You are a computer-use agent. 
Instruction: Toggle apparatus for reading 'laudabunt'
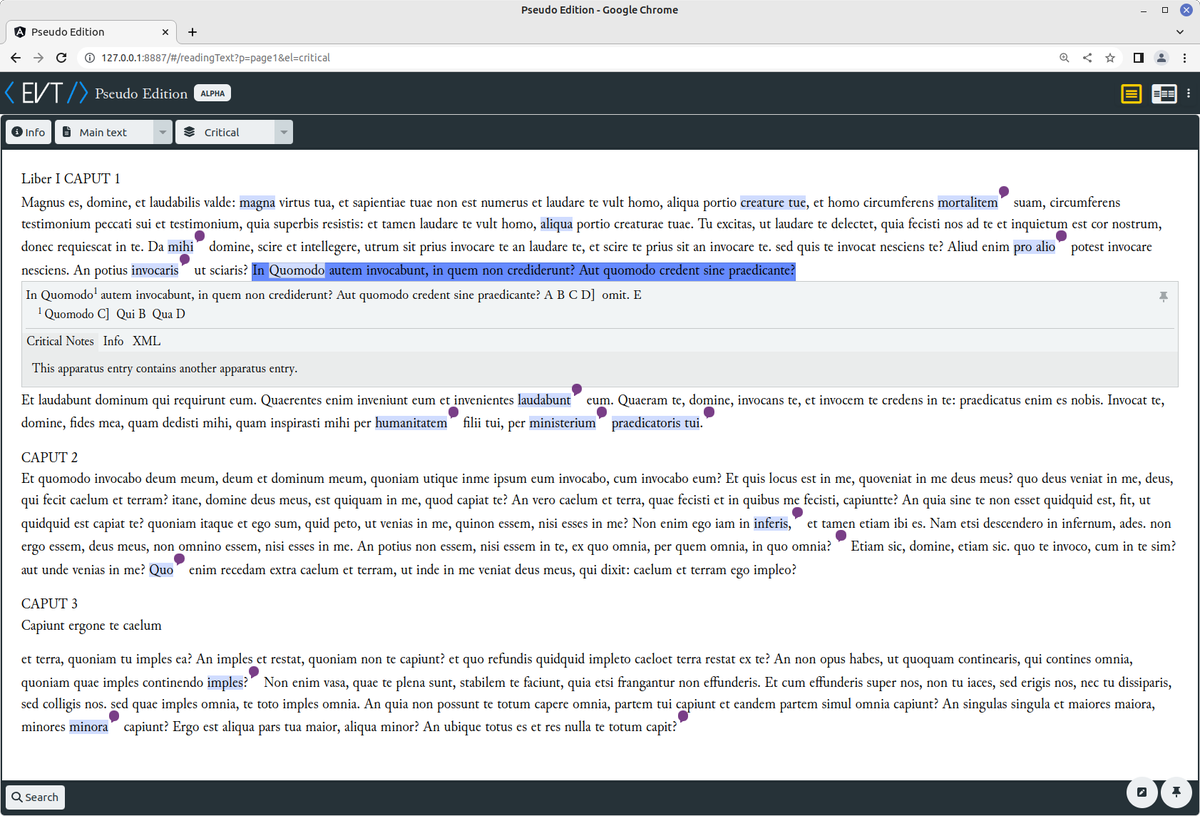544,401
